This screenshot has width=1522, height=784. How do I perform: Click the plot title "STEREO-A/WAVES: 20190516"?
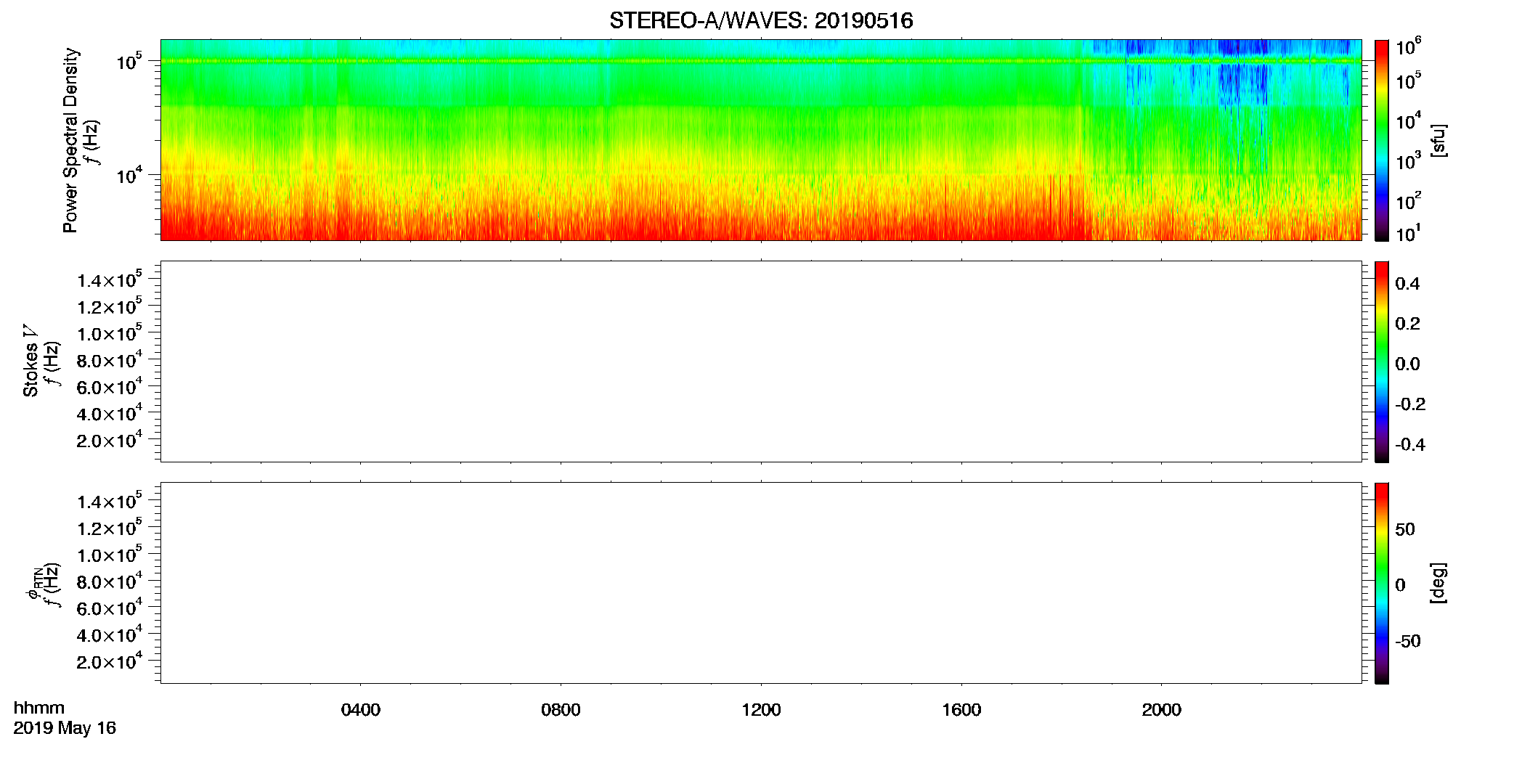click(x=761, y=20)
